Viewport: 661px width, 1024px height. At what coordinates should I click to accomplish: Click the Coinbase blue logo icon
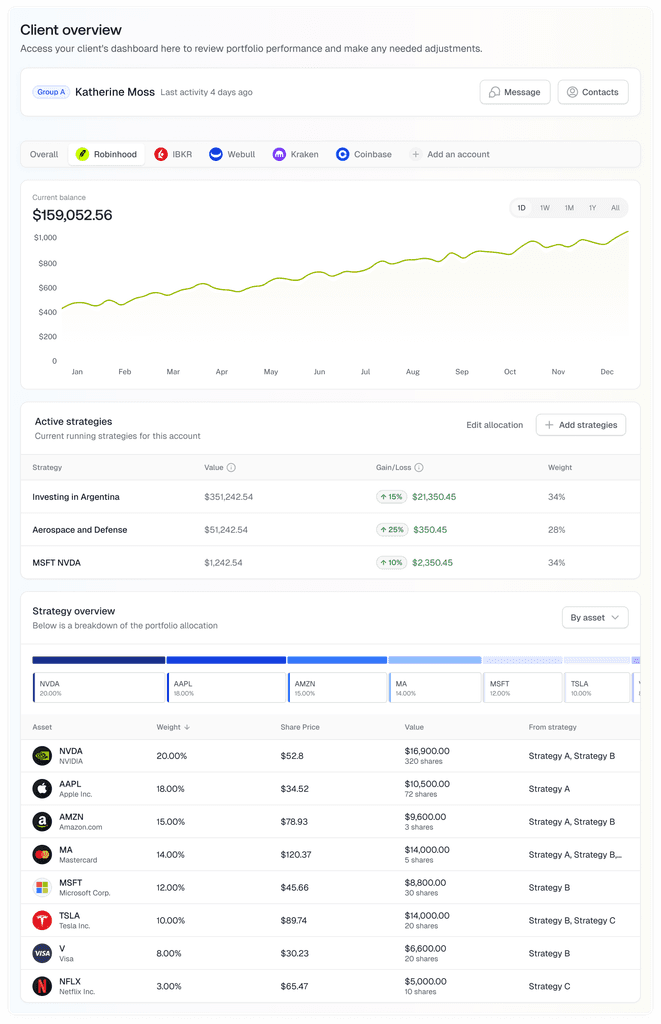(x=342, y=154)
